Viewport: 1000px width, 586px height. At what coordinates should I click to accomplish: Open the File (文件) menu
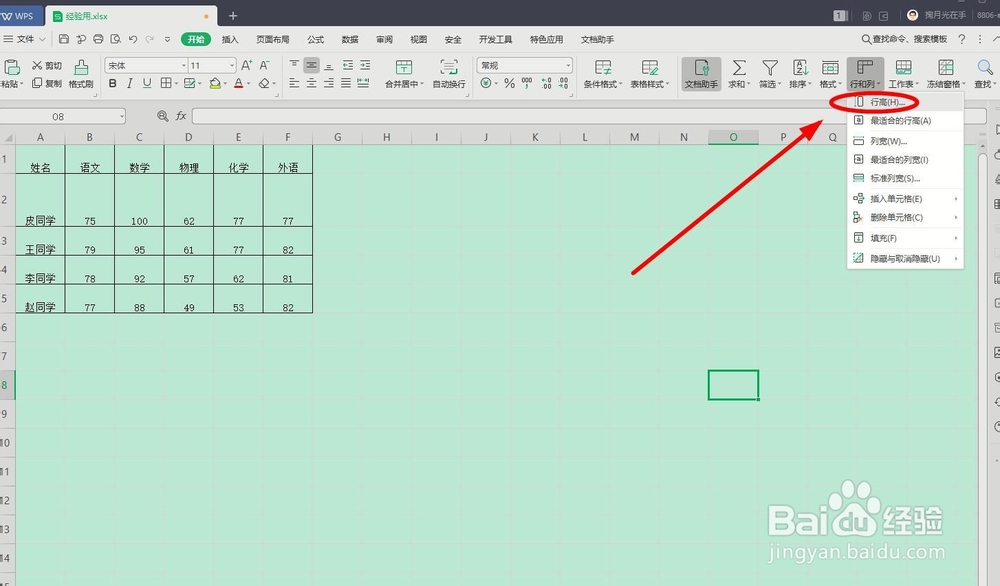[24, 39]
